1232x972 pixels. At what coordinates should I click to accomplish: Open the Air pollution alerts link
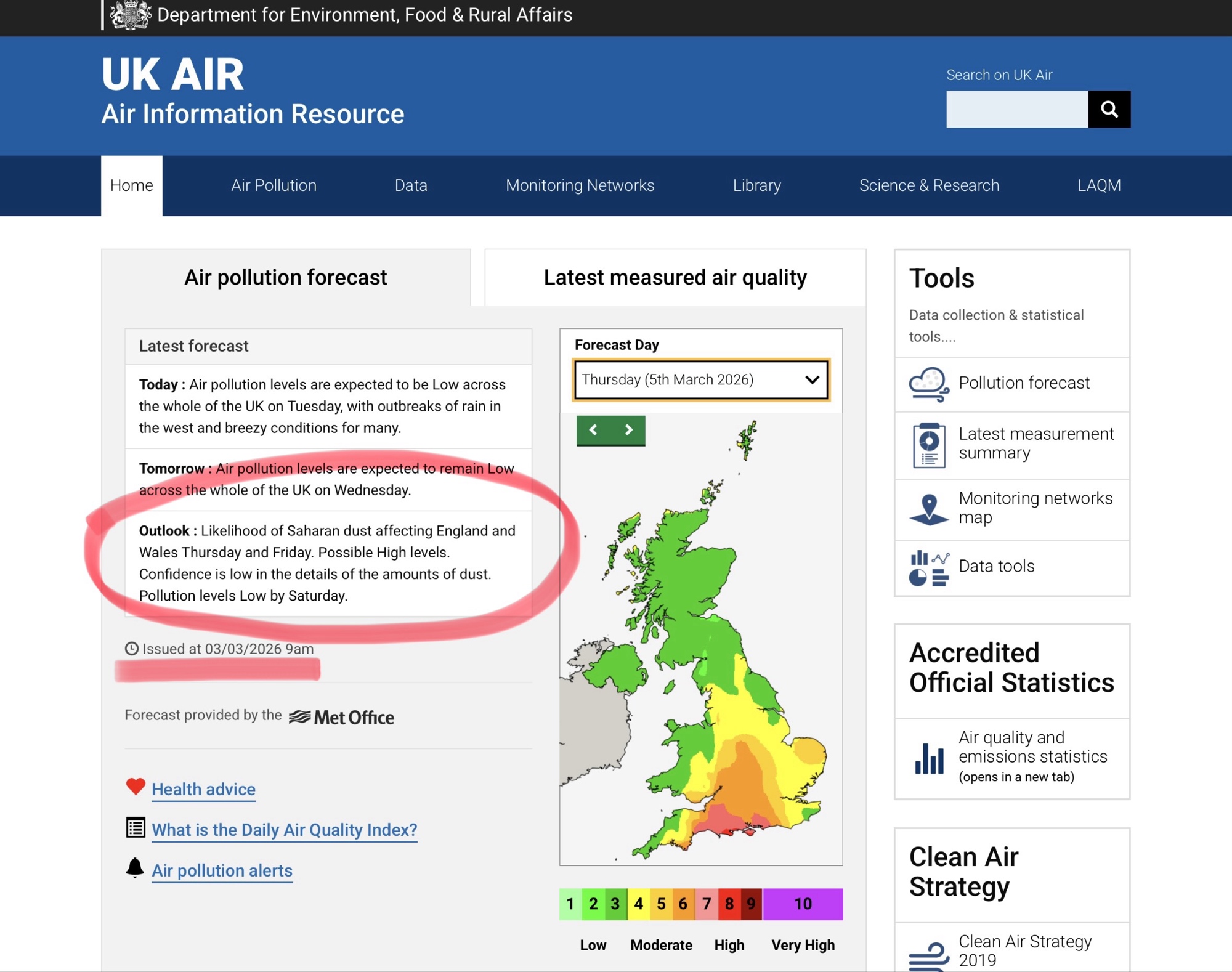222,870
